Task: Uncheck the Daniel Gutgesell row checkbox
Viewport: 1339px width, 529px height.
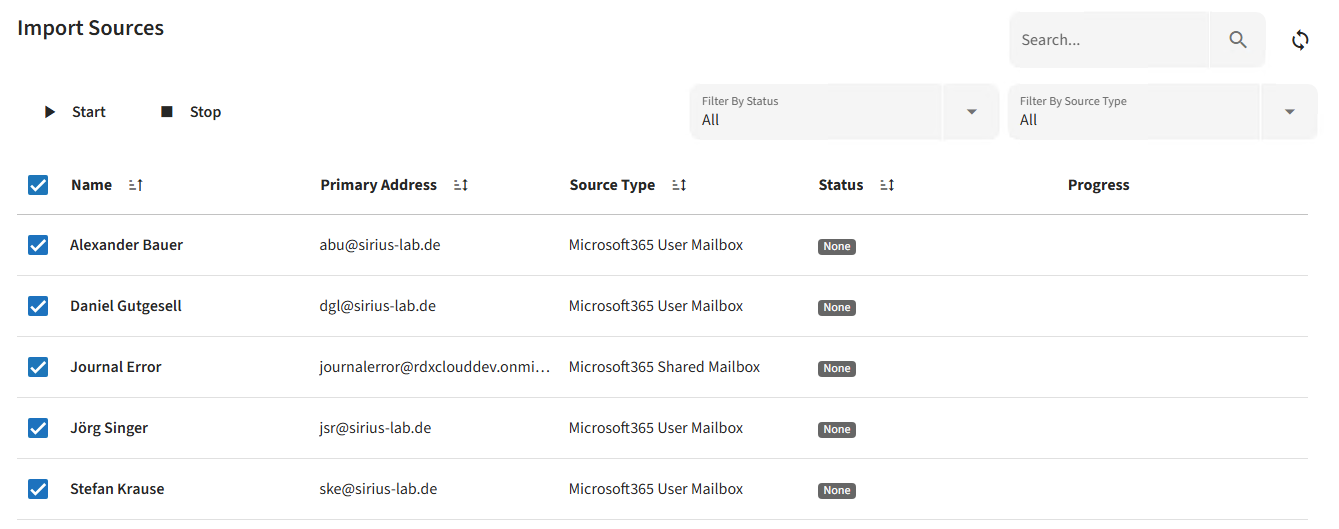Action: (38, 306)
